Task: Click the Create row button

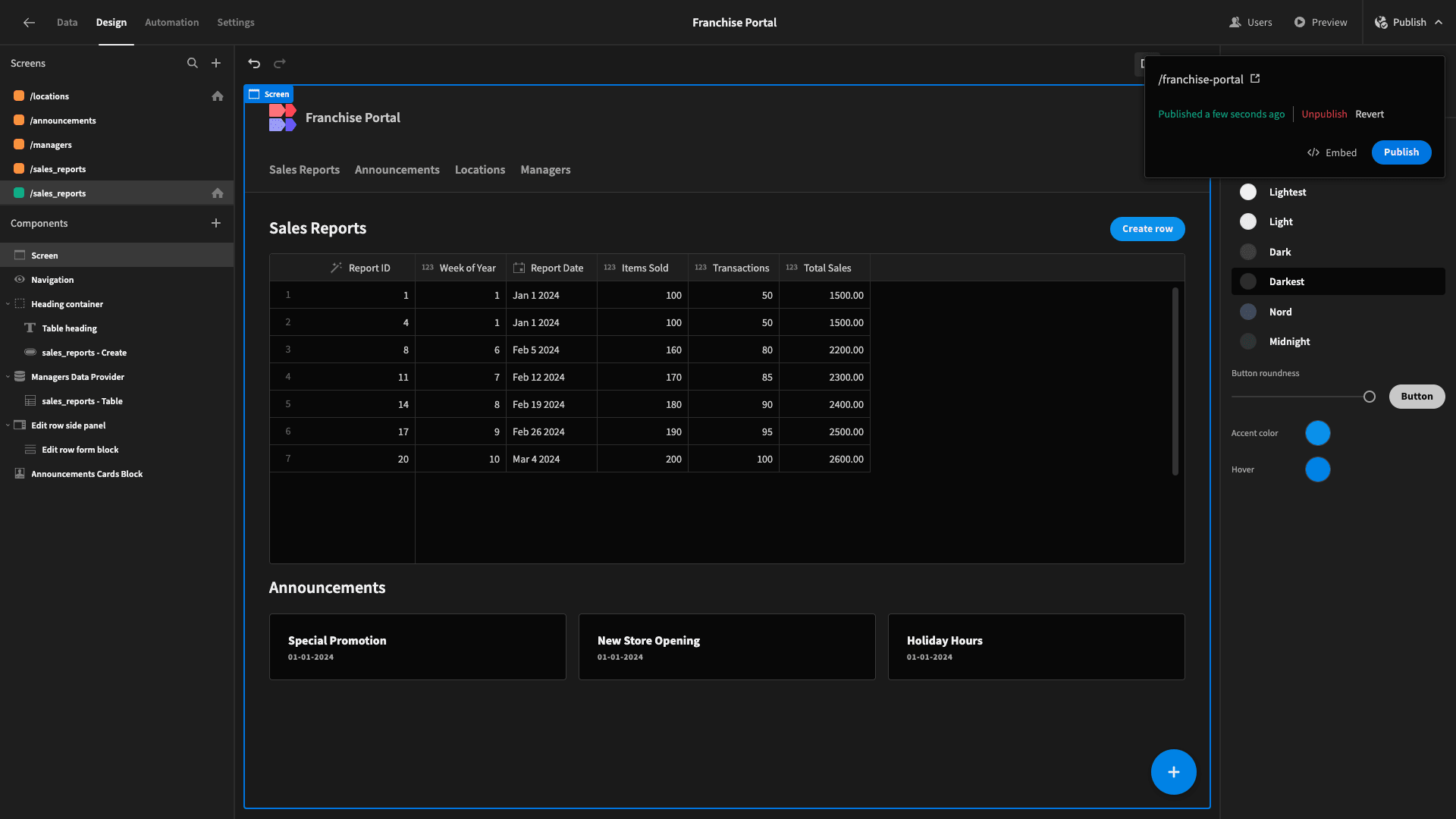Action: coord(1147,229)
